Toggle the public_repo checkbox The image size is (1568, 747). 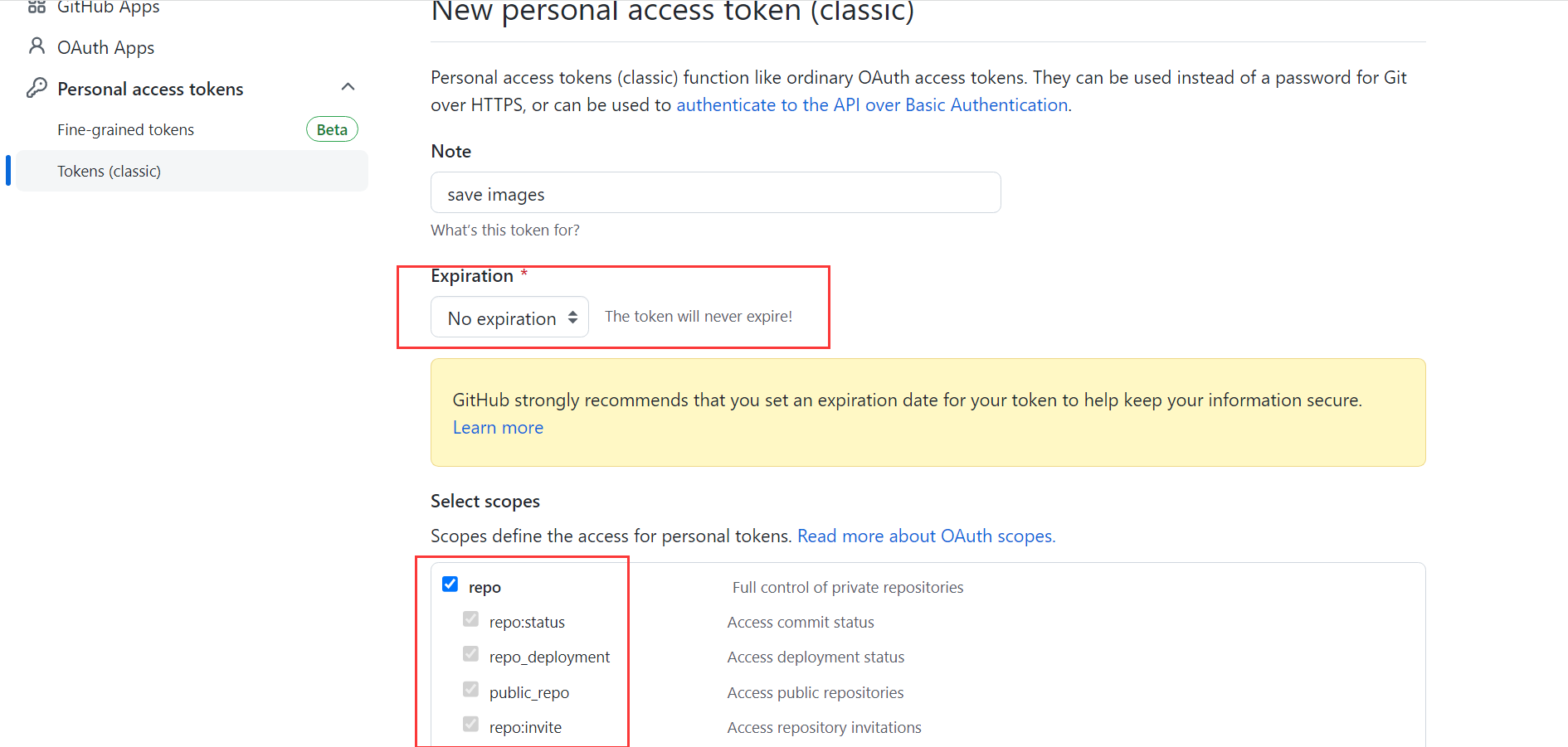click(470, 690)
